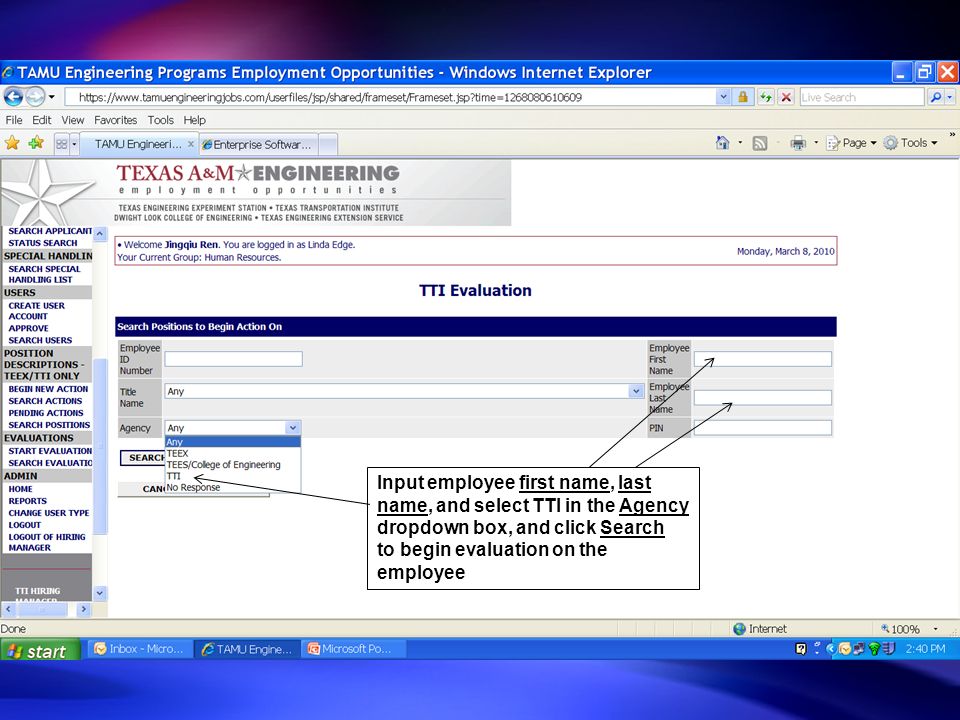Image resolution: width=960 pixels, height=720 pixels.
Task: Open Microsoft Po... taskbar item
Action: click(353, 649)
